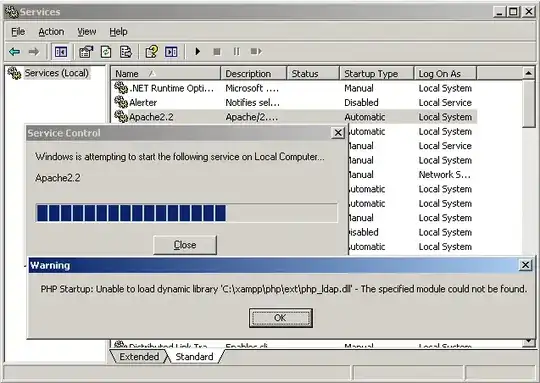Image resolution: width=540 pixels, height=383 pixels.
Task: Click the service start progress bar
Action: 186,213
